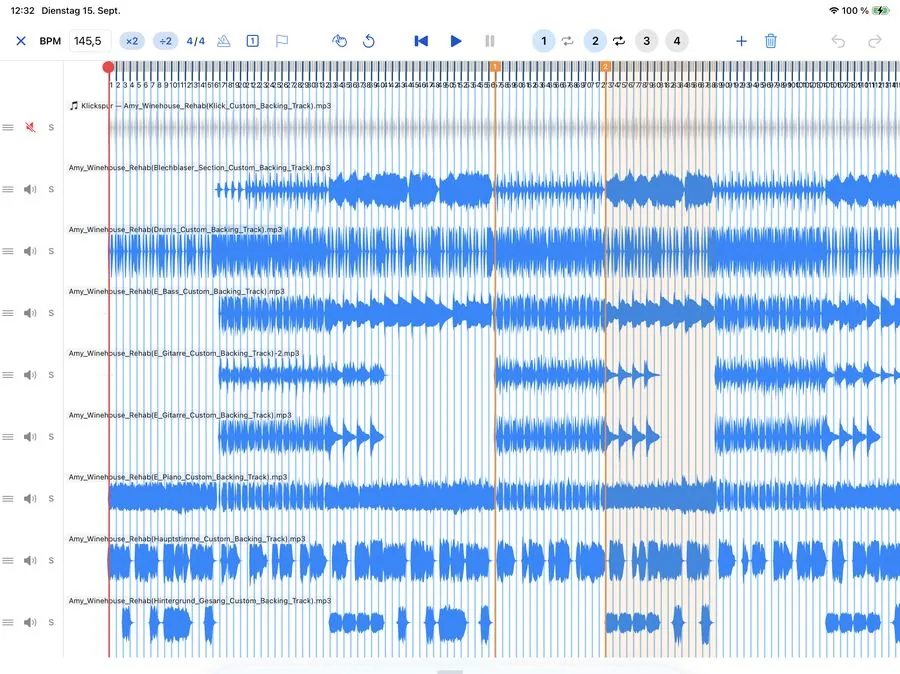Skip back to the start
Image resolution: width=900 pixels, height=674 pixels.
(x=421, y=41)
